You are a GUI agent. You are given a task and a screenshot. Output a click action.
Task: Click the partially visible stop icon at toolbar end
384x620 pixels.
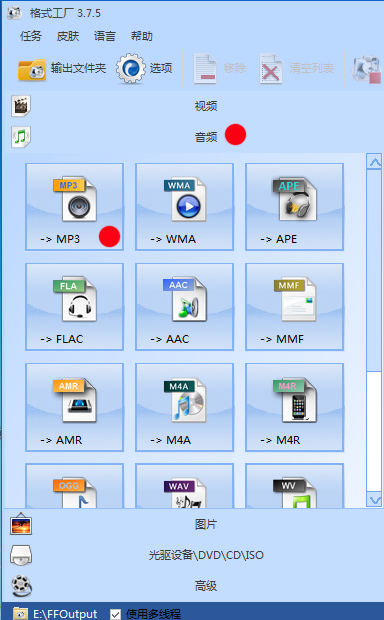367,69
